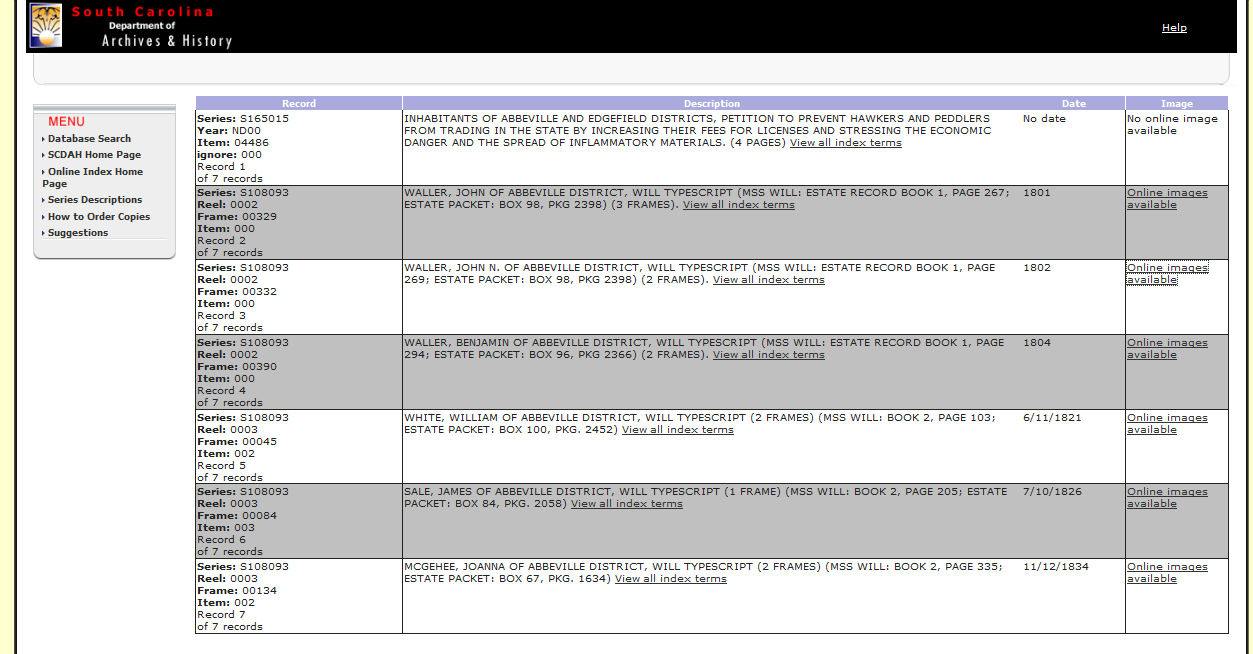Viewport: 1253px width, 654px height.
Task: Open online images for 1804 Benjamin Waller
Action: pos(1167,349)
